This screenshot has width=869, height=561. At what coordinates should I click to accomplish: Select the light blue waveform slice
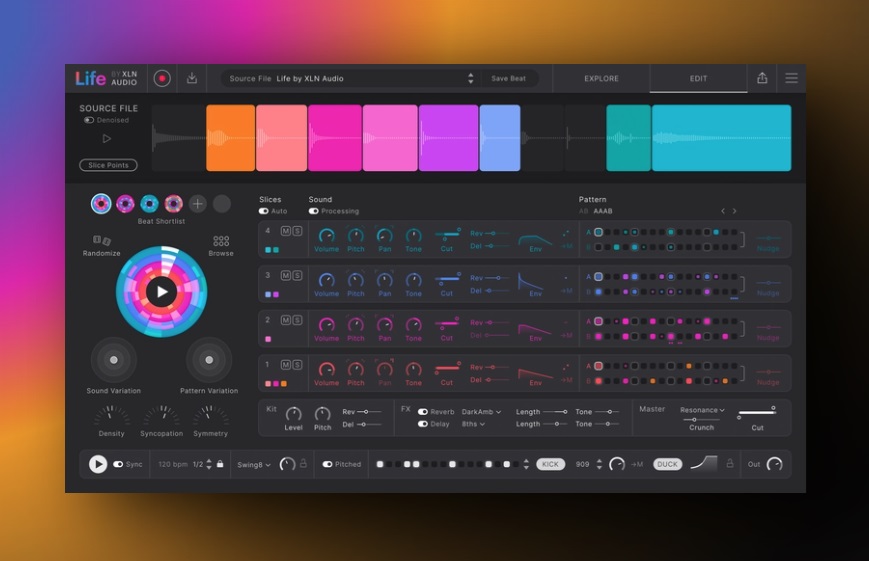500,138
